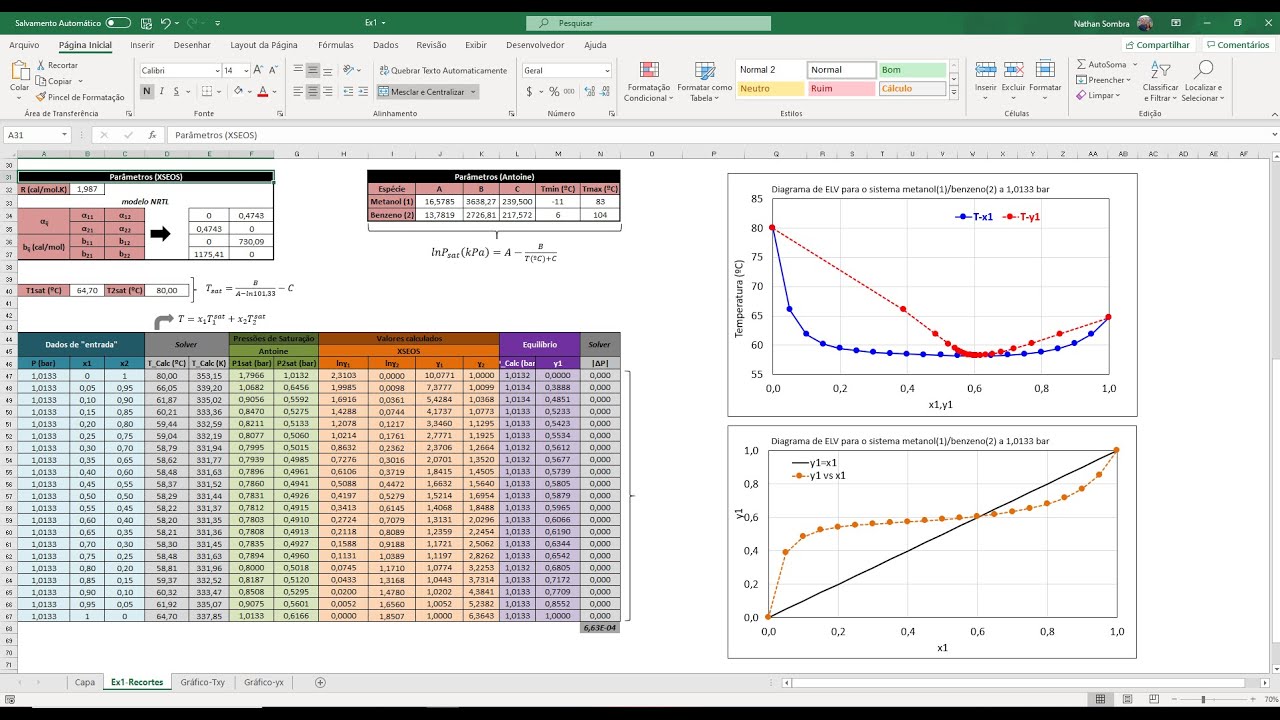Apply percent style format
Screen dimensions: 1280x720
[x=555, y=91]
